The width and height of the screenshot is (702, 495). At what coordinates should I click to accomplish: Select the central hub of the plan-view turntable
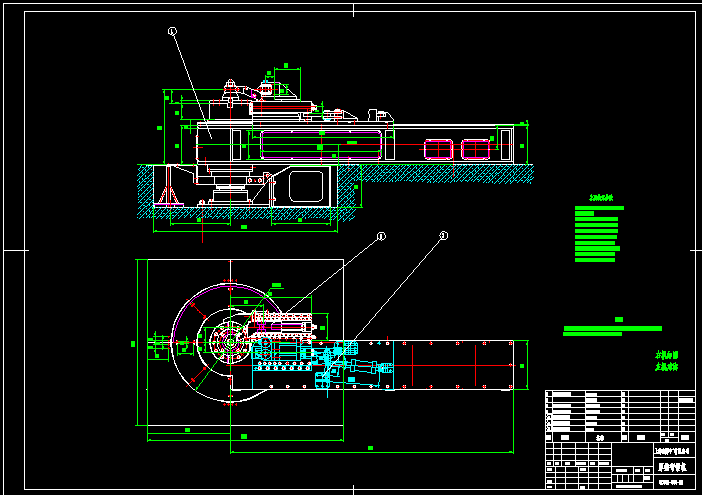230,342
